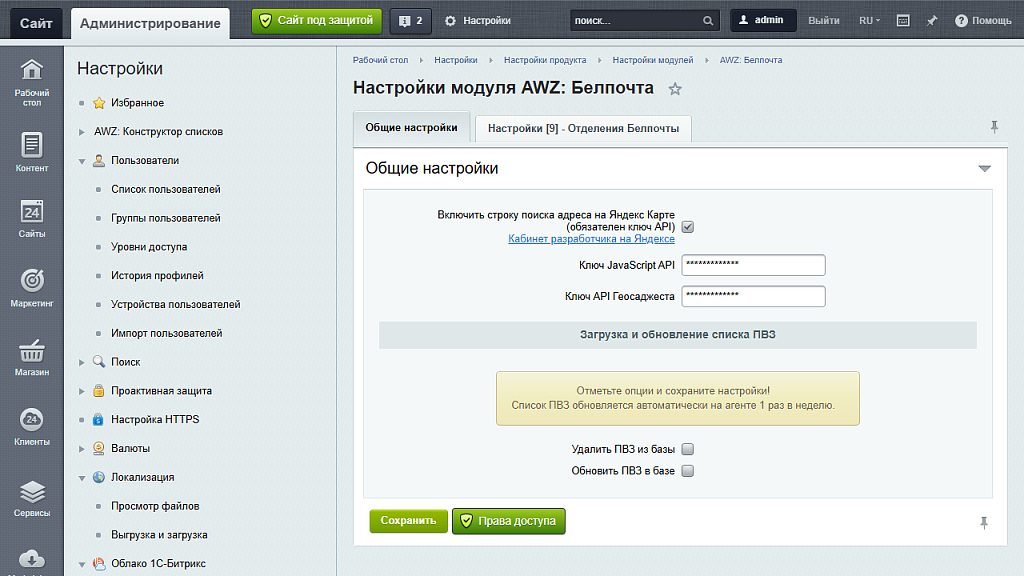The height and width of the screenshot is (576, 1024).
Task: Collapse the Общие настройки section arrow
Action: click(x=984, y=169)
